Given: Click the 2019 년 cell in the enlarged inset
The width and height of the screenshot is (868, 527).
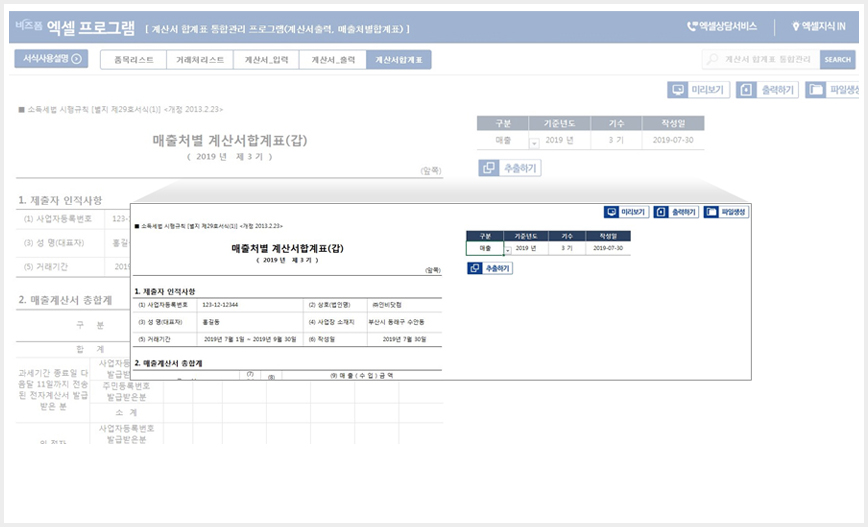Looking at the screenshot, I should point(526,248).
